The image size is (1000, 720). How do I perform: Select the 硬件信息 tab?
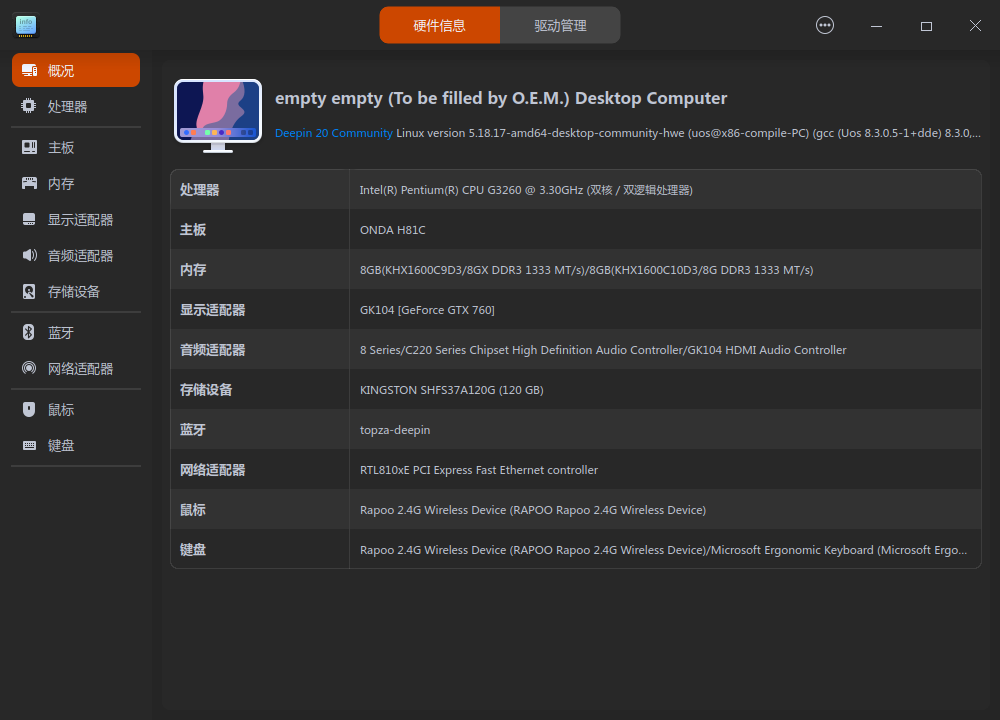pos(440,25)
